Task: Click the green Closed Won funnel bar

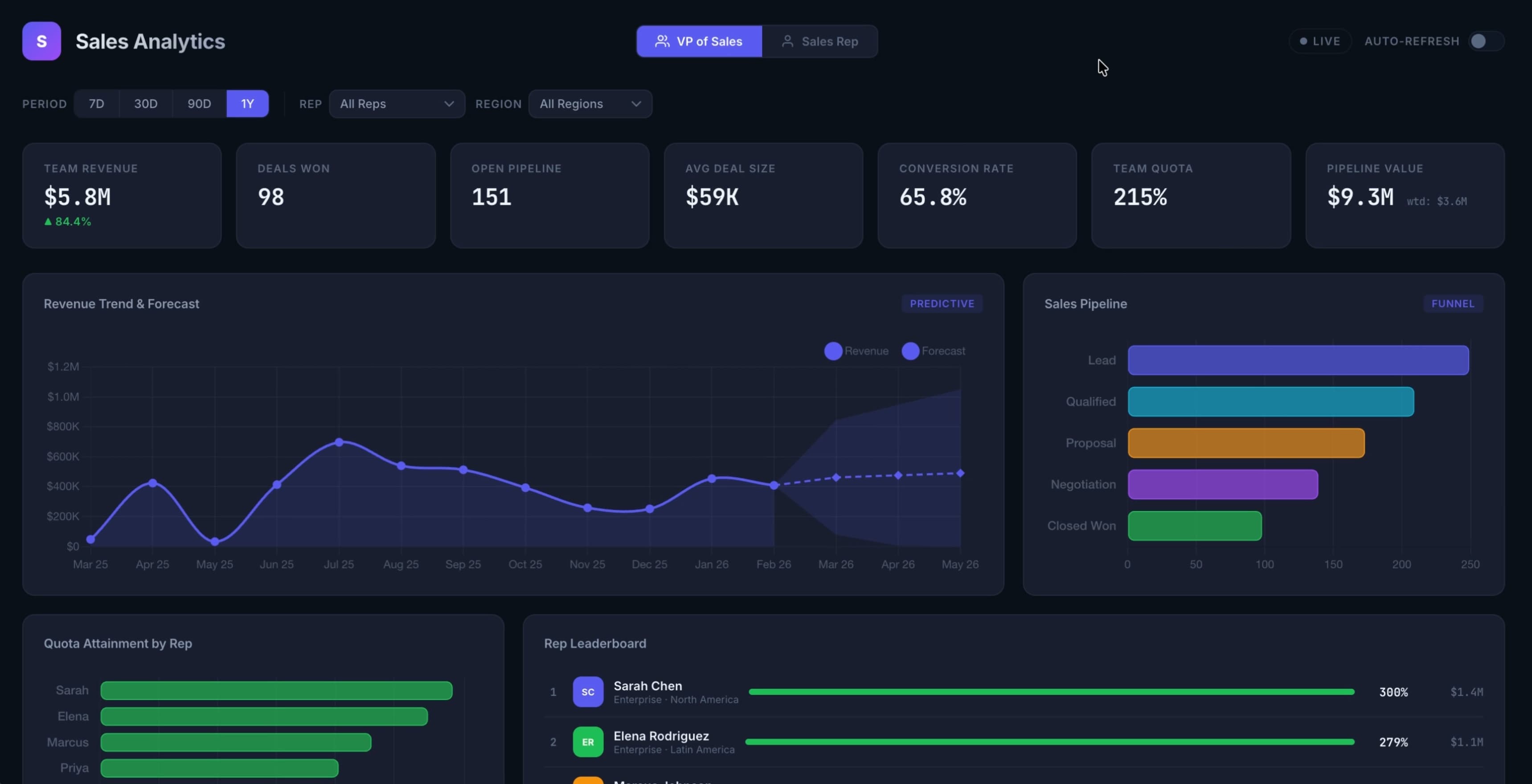Action: click(x=1194, y=526)
